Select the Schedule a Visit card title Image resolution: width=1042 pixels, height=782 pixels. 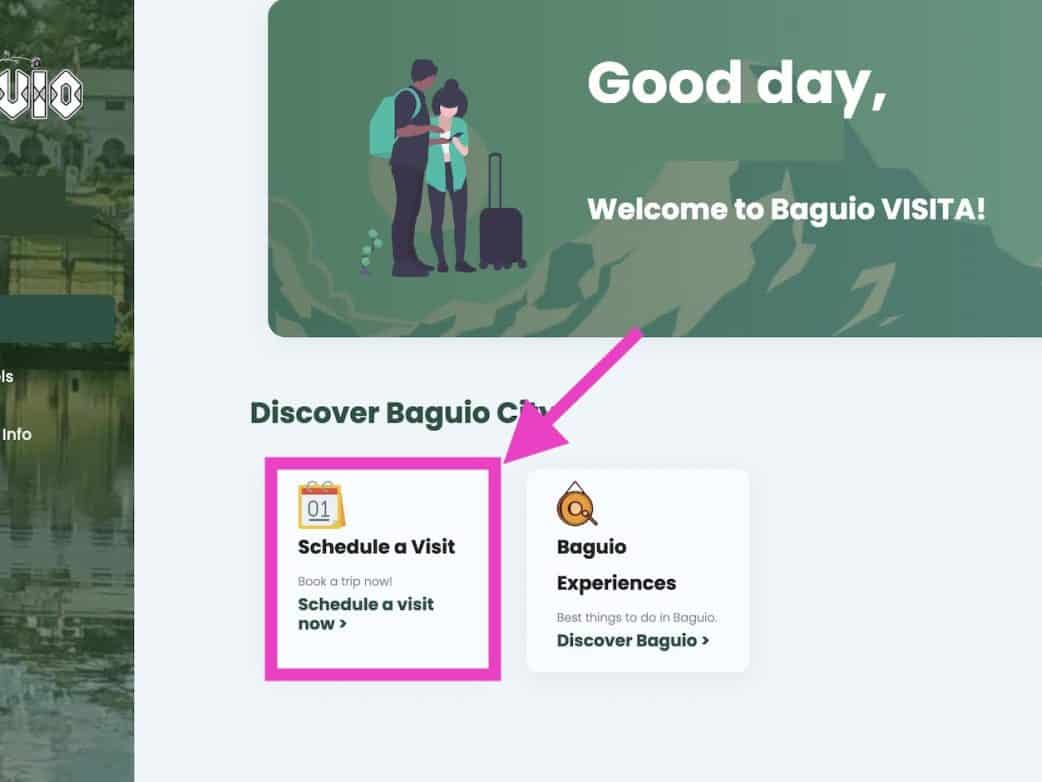(x=376, y=547)
